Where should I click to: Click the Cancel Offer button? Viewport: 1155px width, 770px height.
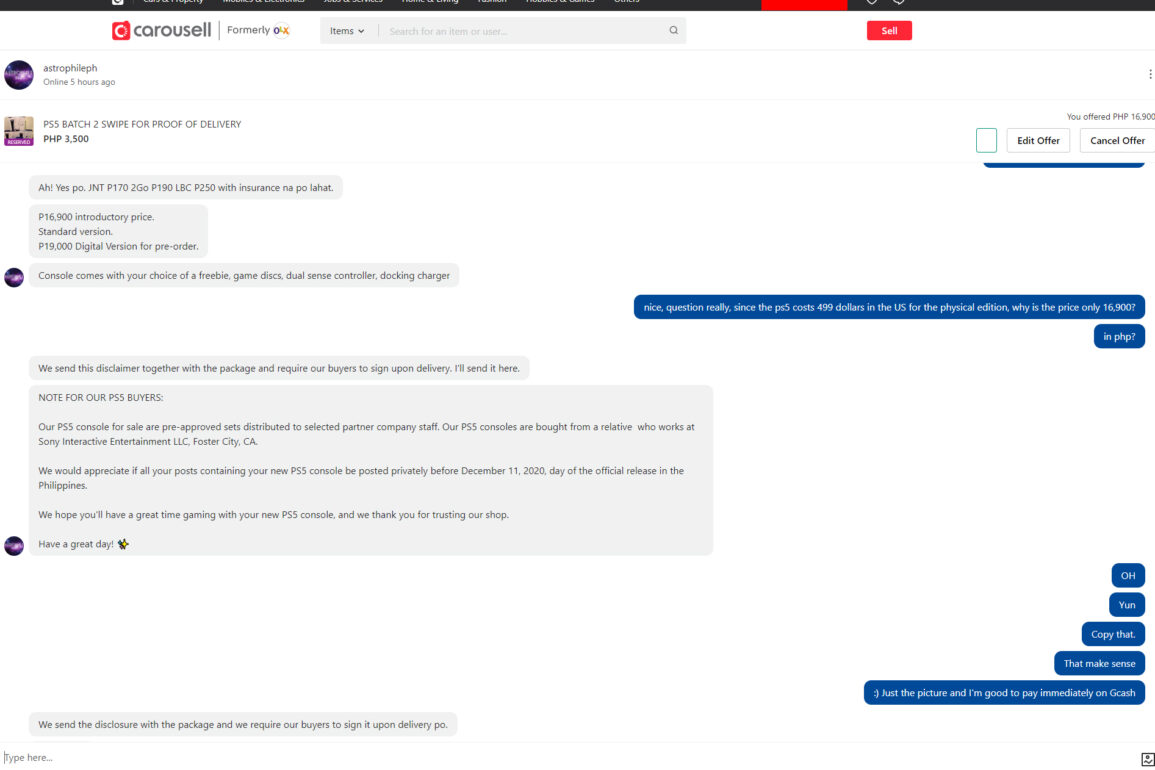(1117, 140)
